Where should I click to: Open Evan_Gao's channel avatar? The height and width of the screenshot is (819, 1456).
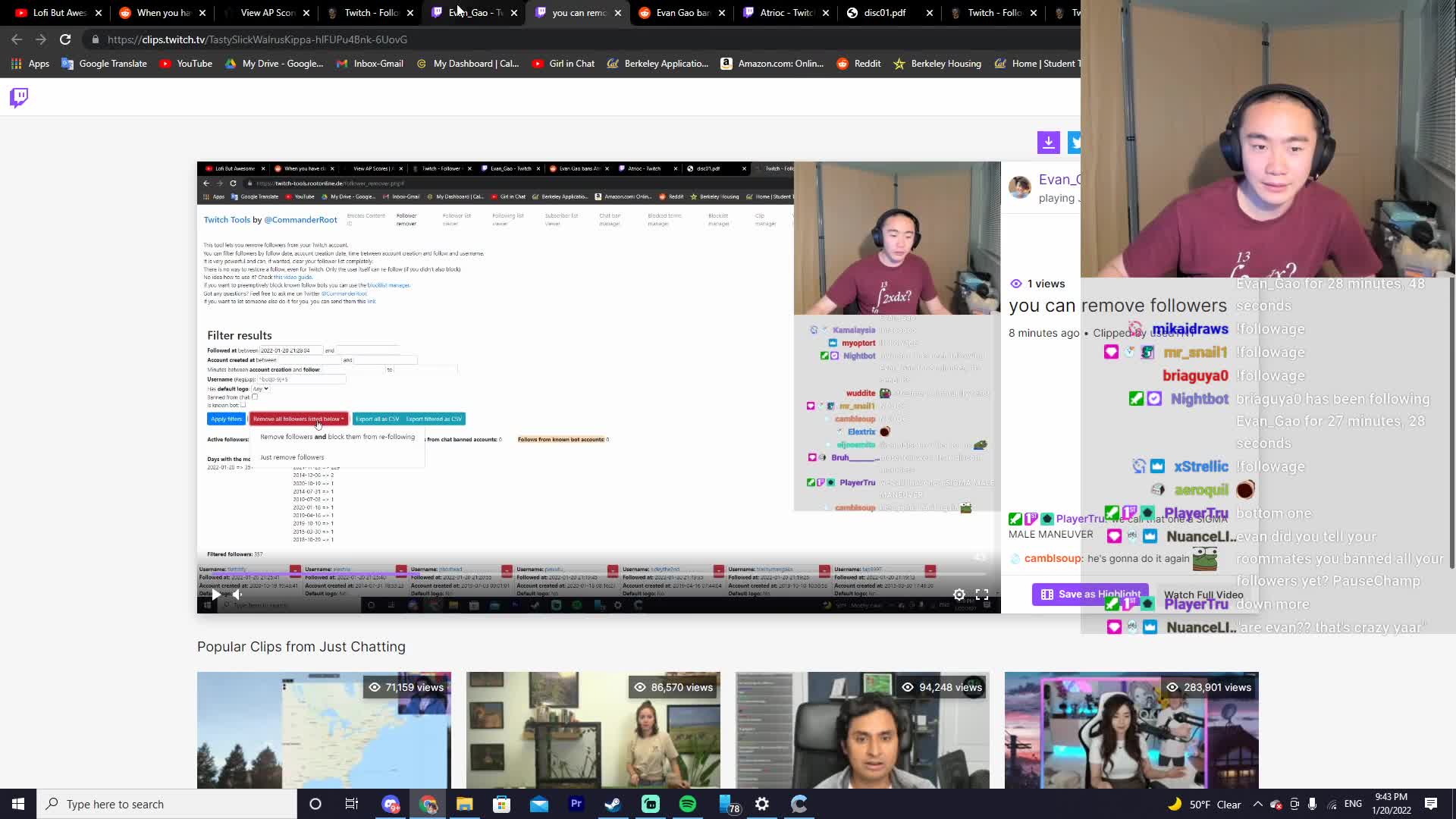[x=1020, y=187]
